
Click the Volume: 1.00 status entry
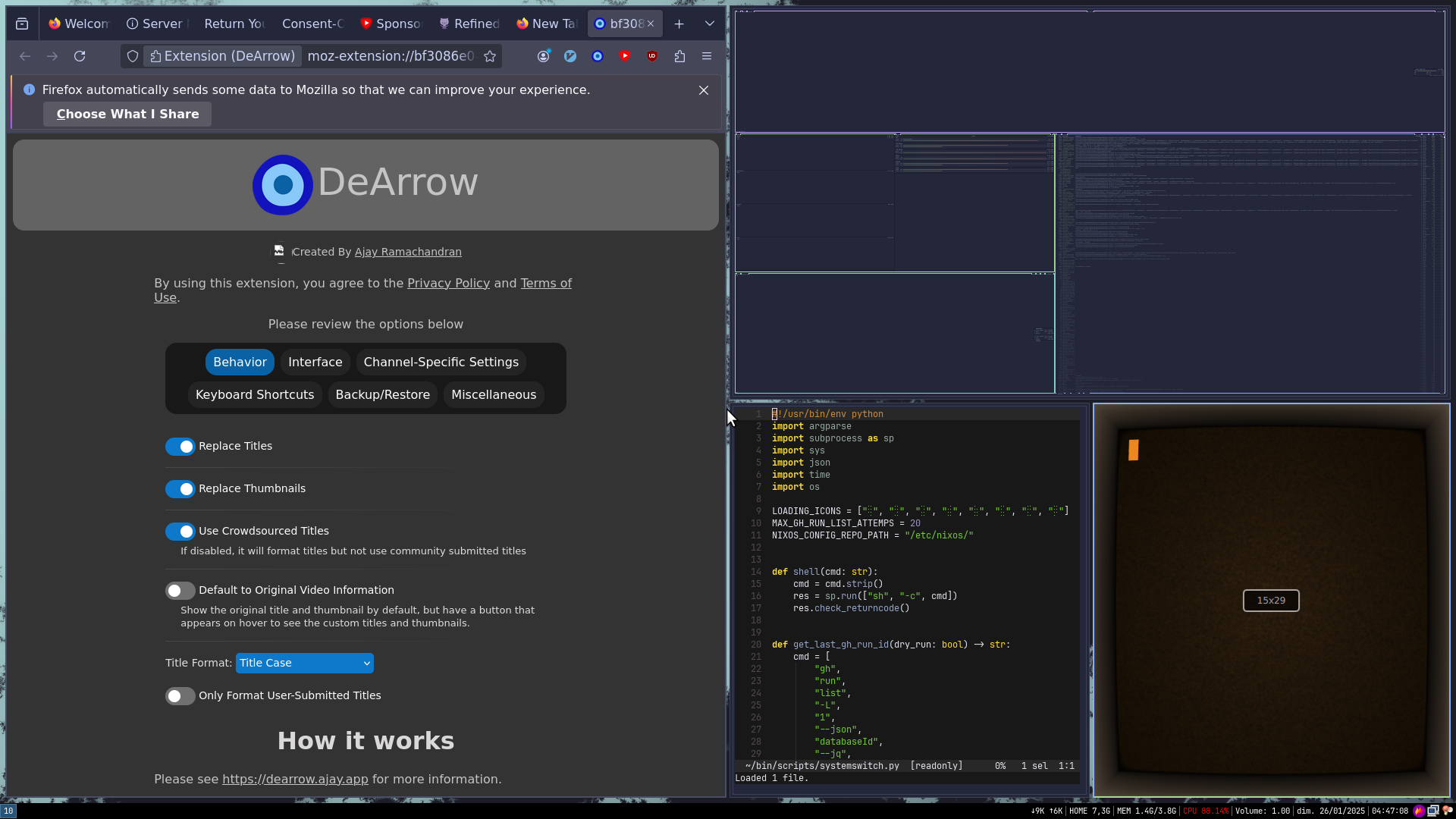coord(1263,811)
